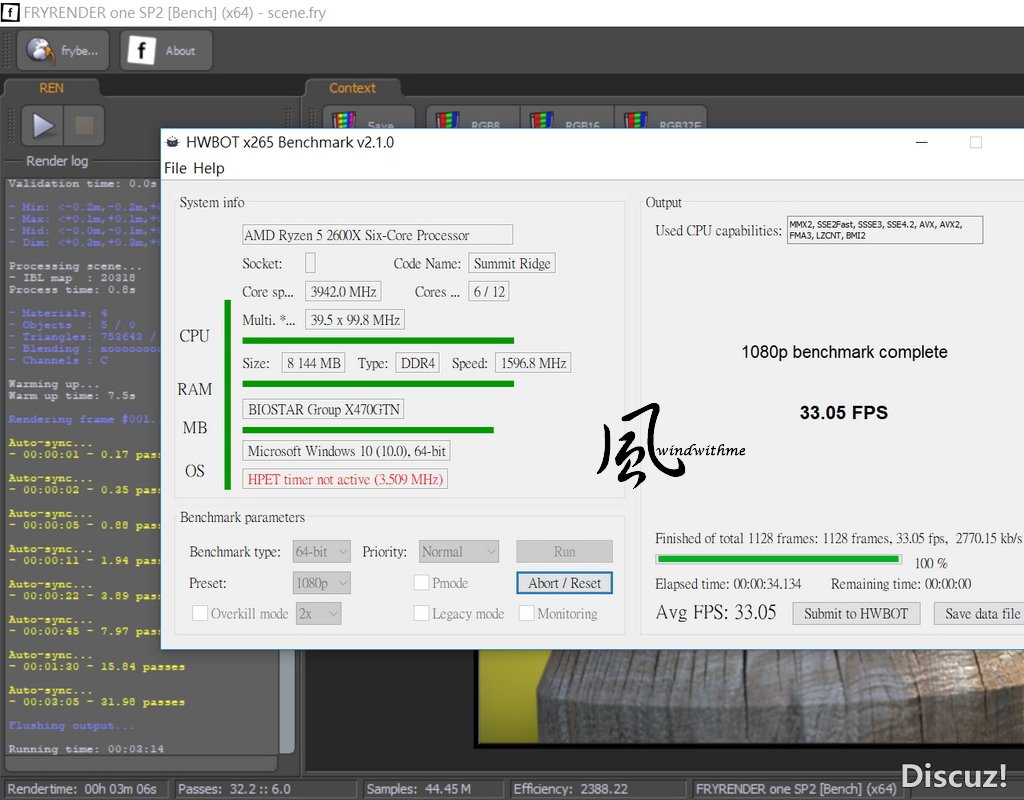This screenshot has height=800, width=1024.
Task: Click 'FRYRENDER one SP2 [Bench] (x64)' in status bar
Action: tap(795, 789)
